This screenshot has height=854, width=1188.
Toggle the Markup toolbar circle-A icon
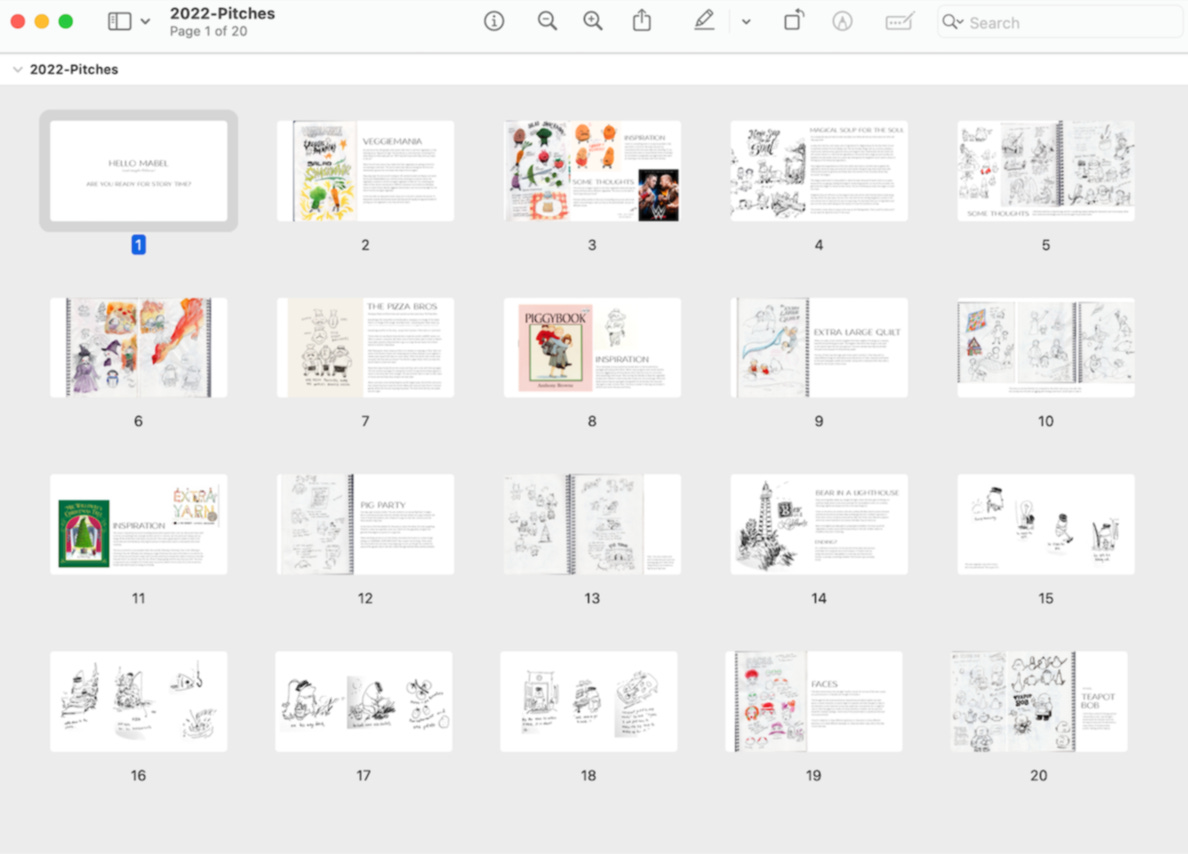click(843, 21)
